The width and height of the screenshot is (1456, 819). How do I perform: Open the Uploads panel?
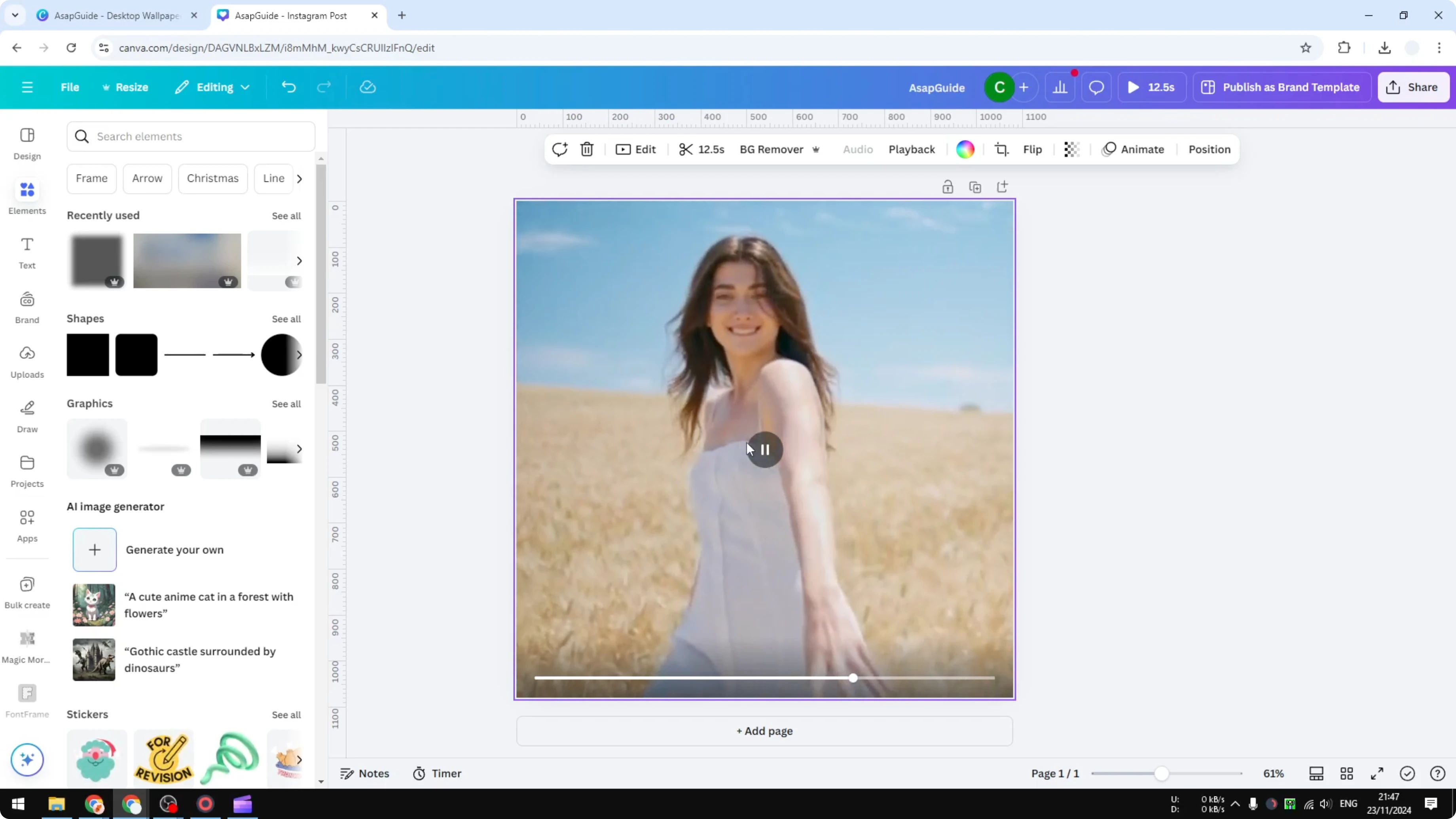point(27,362)
